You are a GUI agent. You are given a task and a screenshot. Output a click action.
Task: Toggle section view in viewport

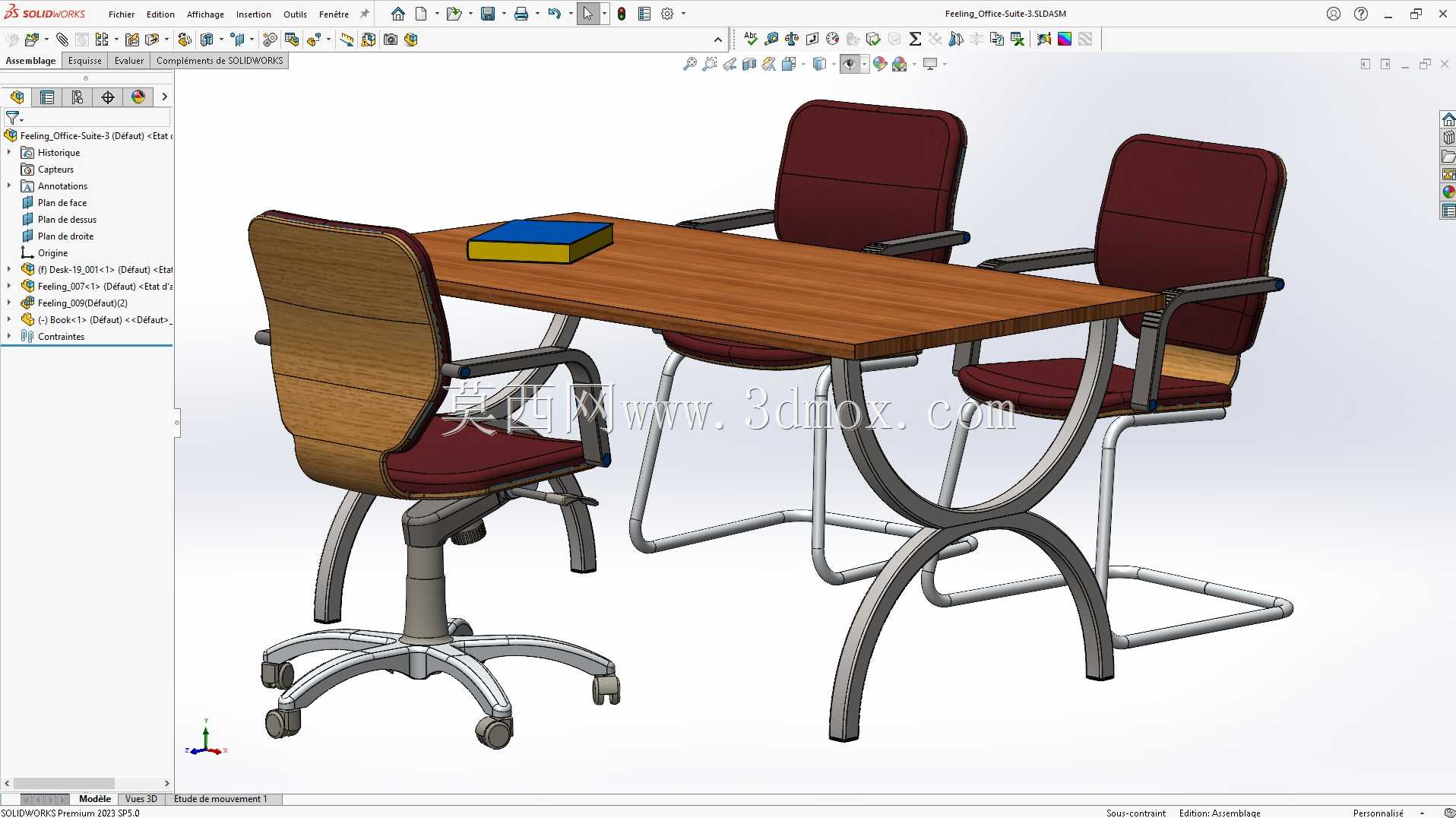point(749,64)
